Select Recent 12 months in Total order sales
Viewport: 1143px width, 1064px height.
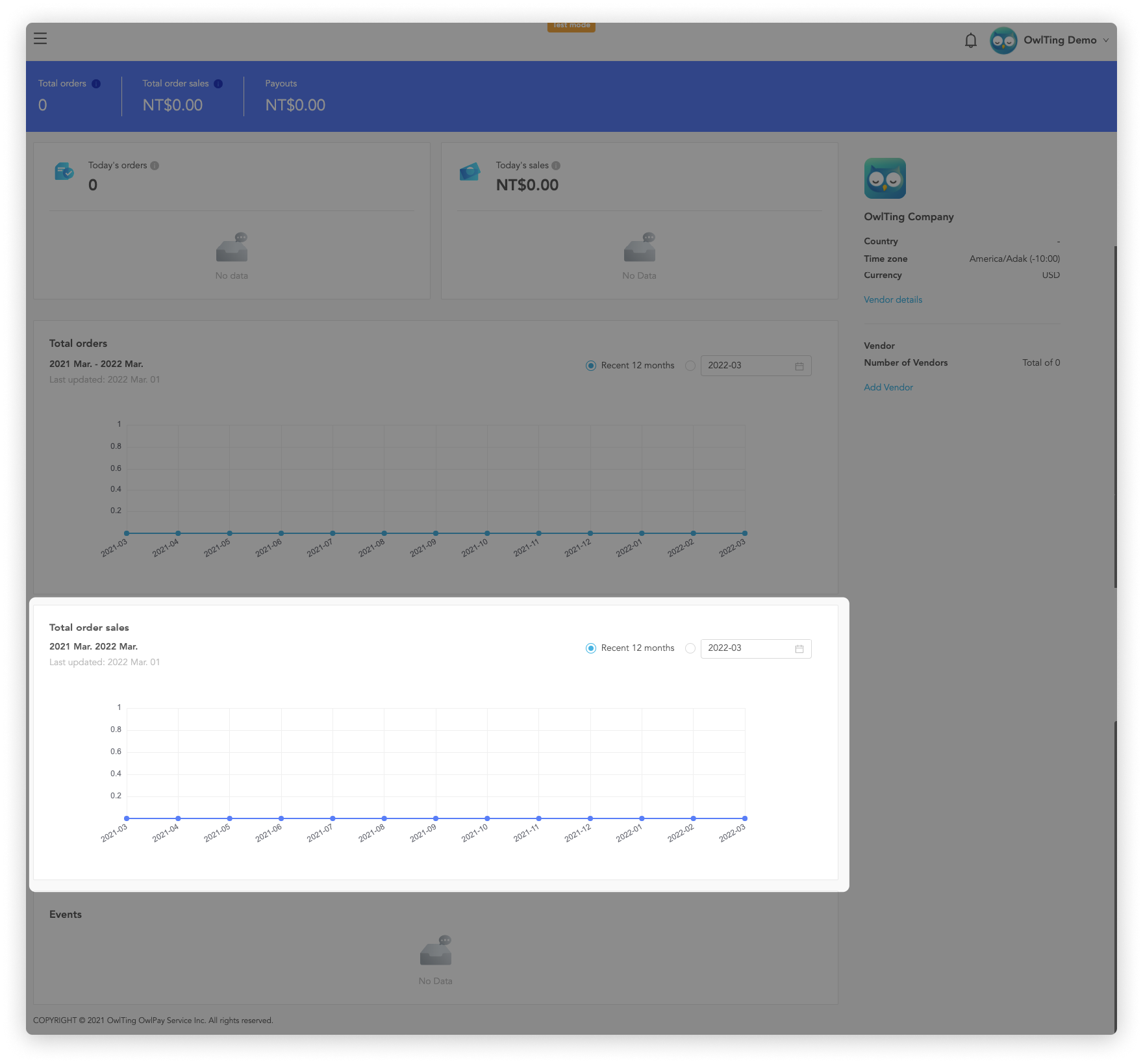coord(591,648)
